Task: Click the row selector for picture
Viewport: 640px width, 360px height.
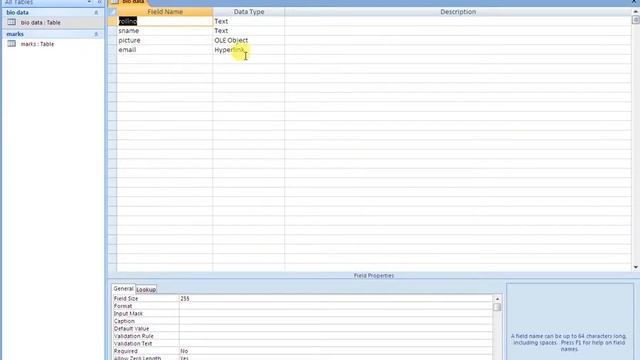Action: point(113,40)
